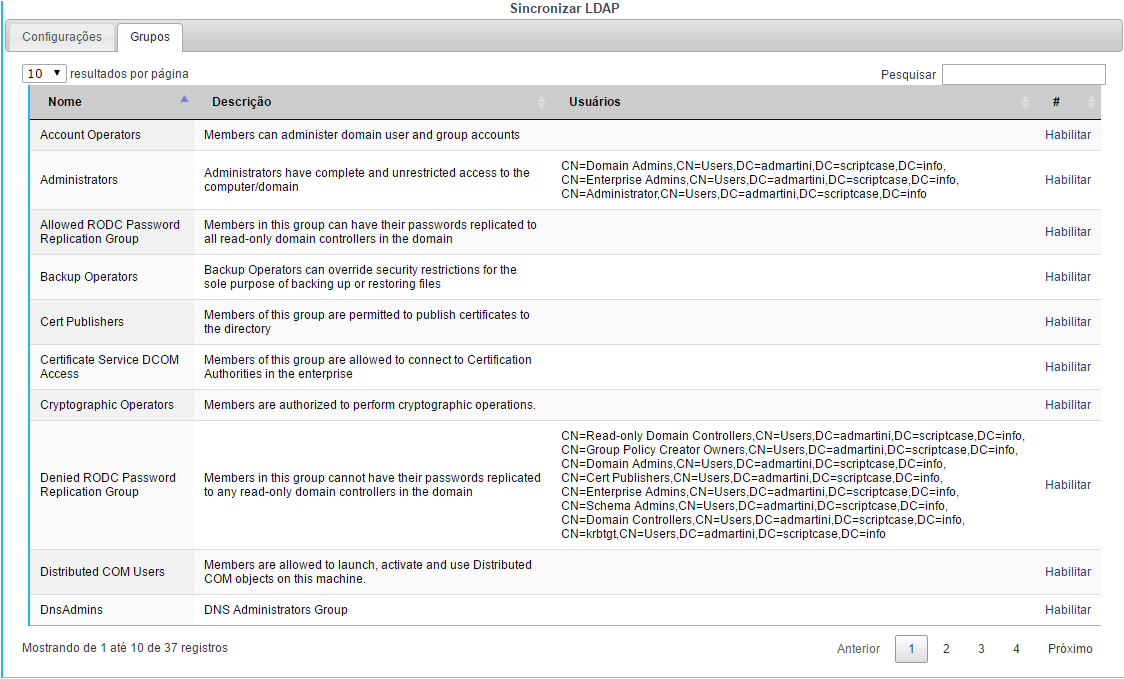Enable the Administrators group

pyautogui.click(x=1067, y=180)
